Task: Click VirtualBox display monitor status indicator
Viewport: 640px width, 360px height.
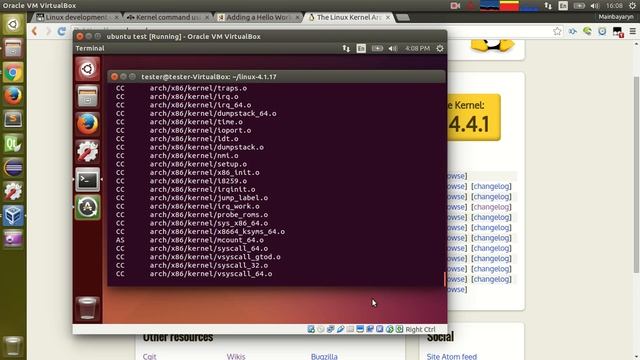Action: click(360, 329)
